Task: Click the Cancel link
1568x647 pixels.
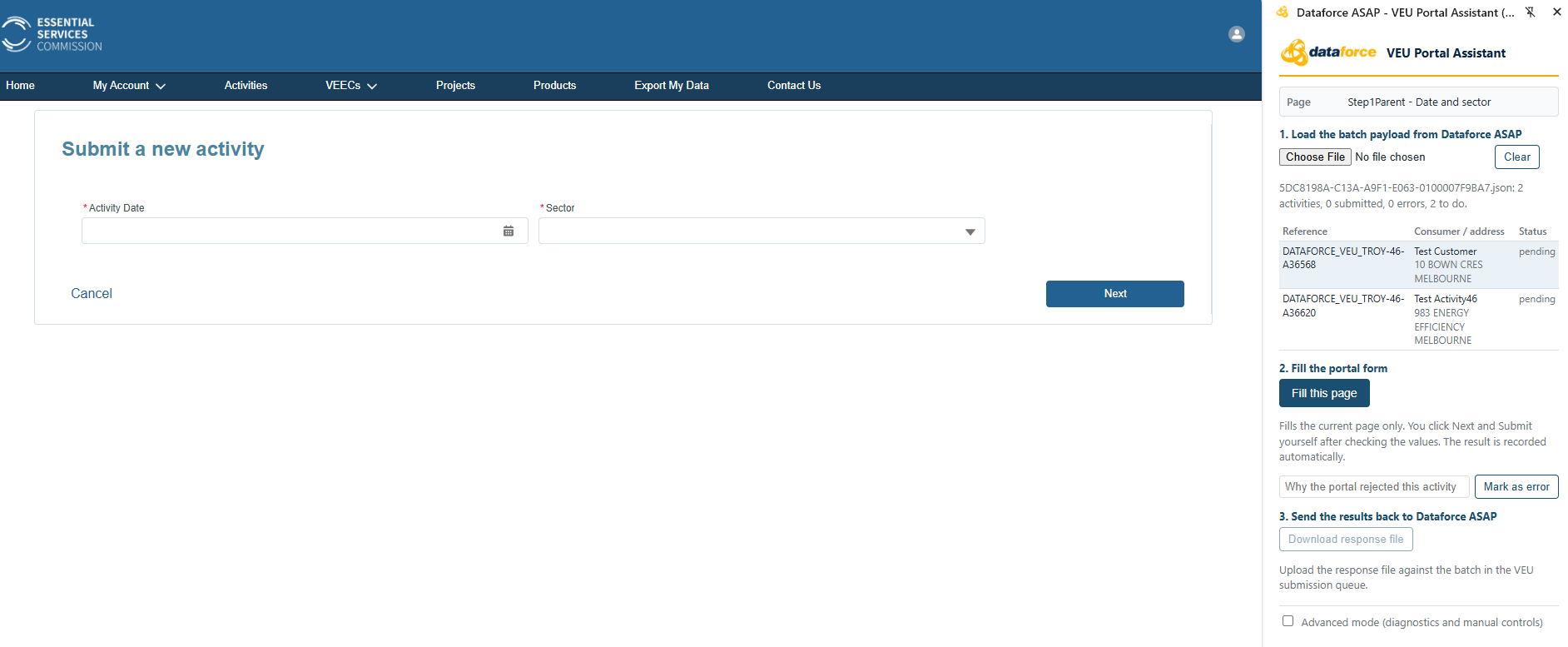Action: coord(92,293)
